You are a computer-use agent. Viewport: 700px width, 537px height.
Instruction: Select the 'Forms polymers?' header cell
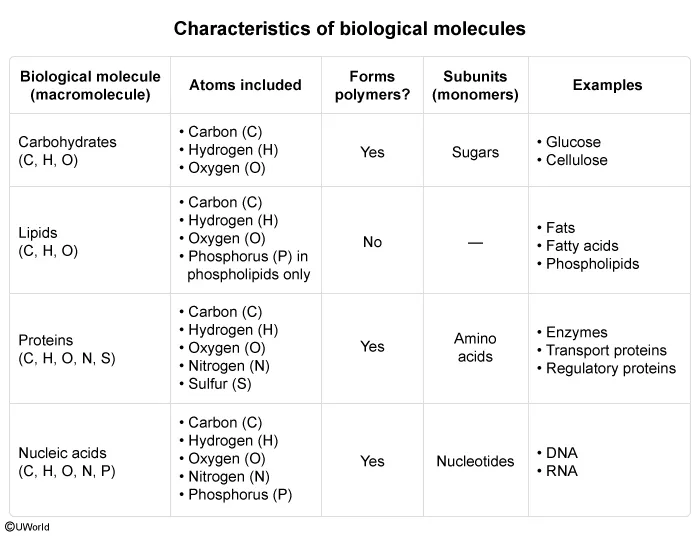pos(372,86)
